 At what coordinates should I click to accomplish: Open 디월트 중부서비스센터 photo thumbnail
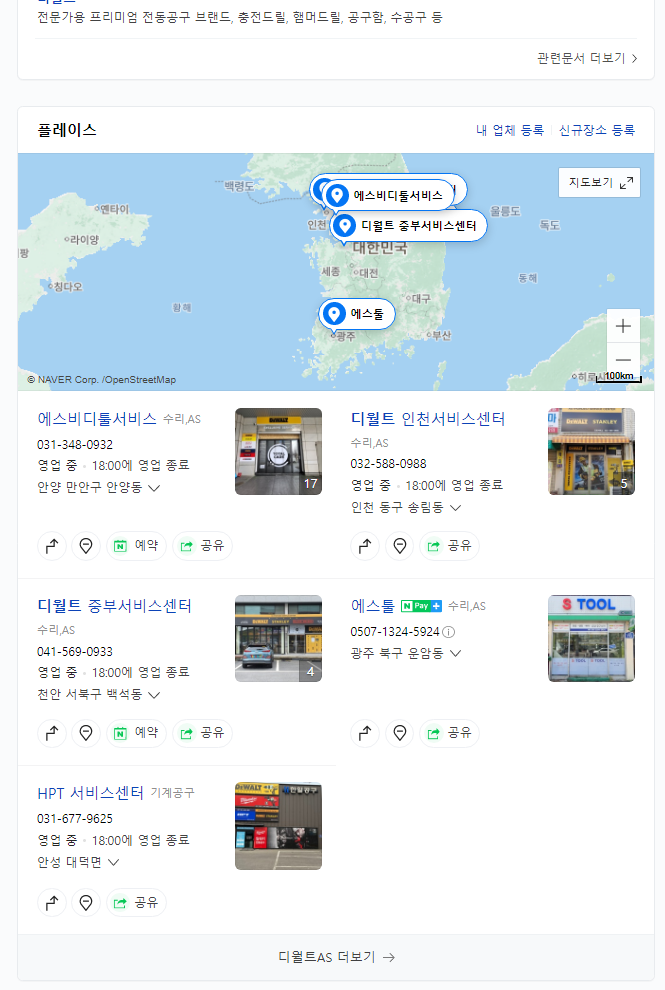[279, 638]
